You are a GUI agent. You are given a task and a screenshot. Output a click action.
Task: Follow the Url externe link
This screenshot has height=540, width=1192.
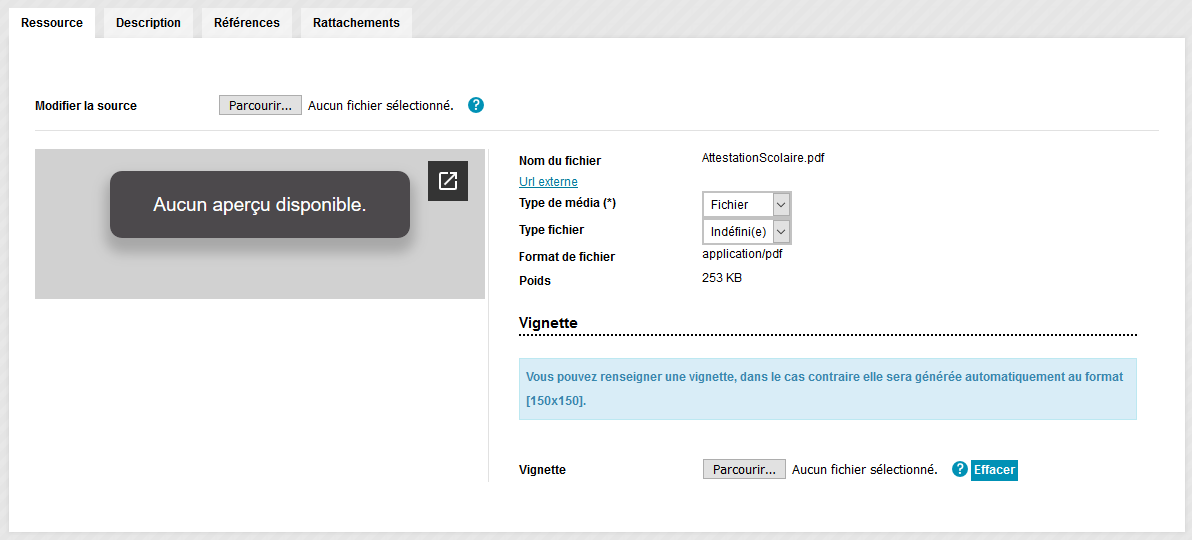548,181
